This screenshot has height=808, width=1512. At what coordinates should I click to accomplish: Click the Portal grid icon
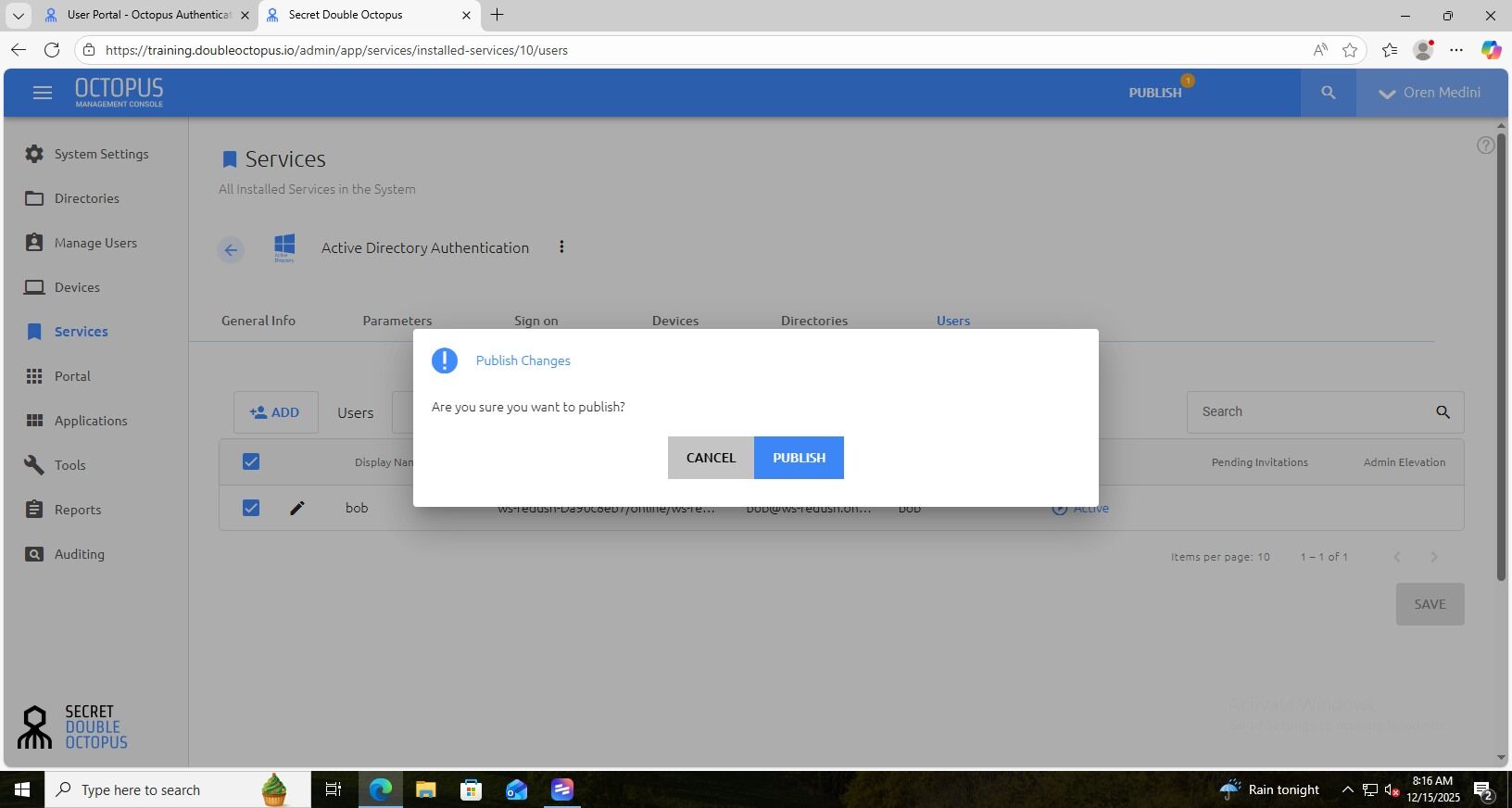(34, 376)
